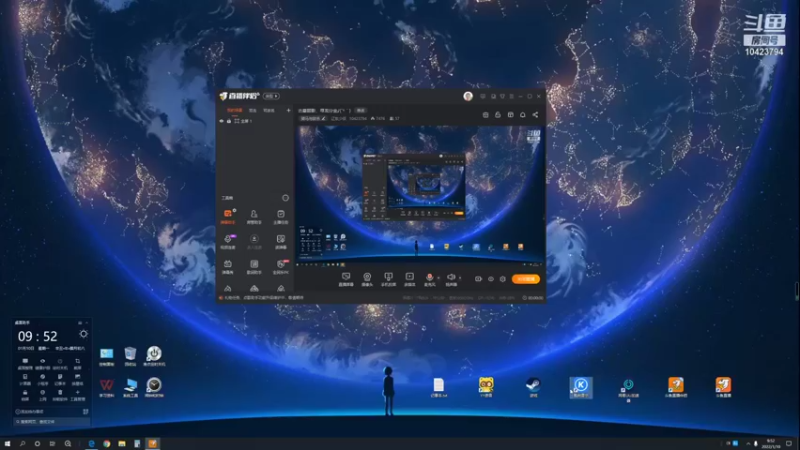Open the Windows Start menu
The width and height of the screenshot is (800, 450).
click(7, 443)
